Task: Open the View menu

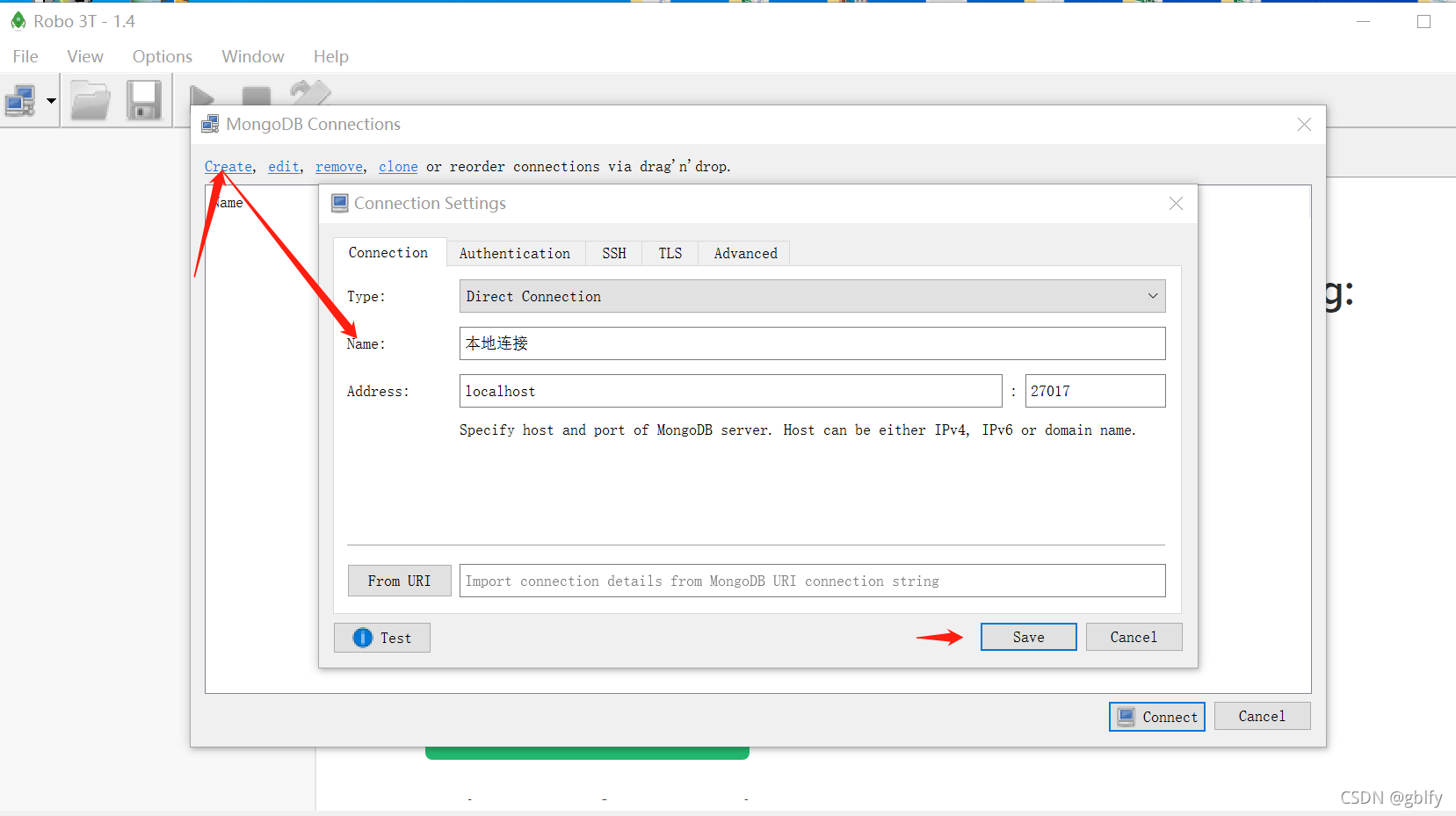Action: click(85, 56)
